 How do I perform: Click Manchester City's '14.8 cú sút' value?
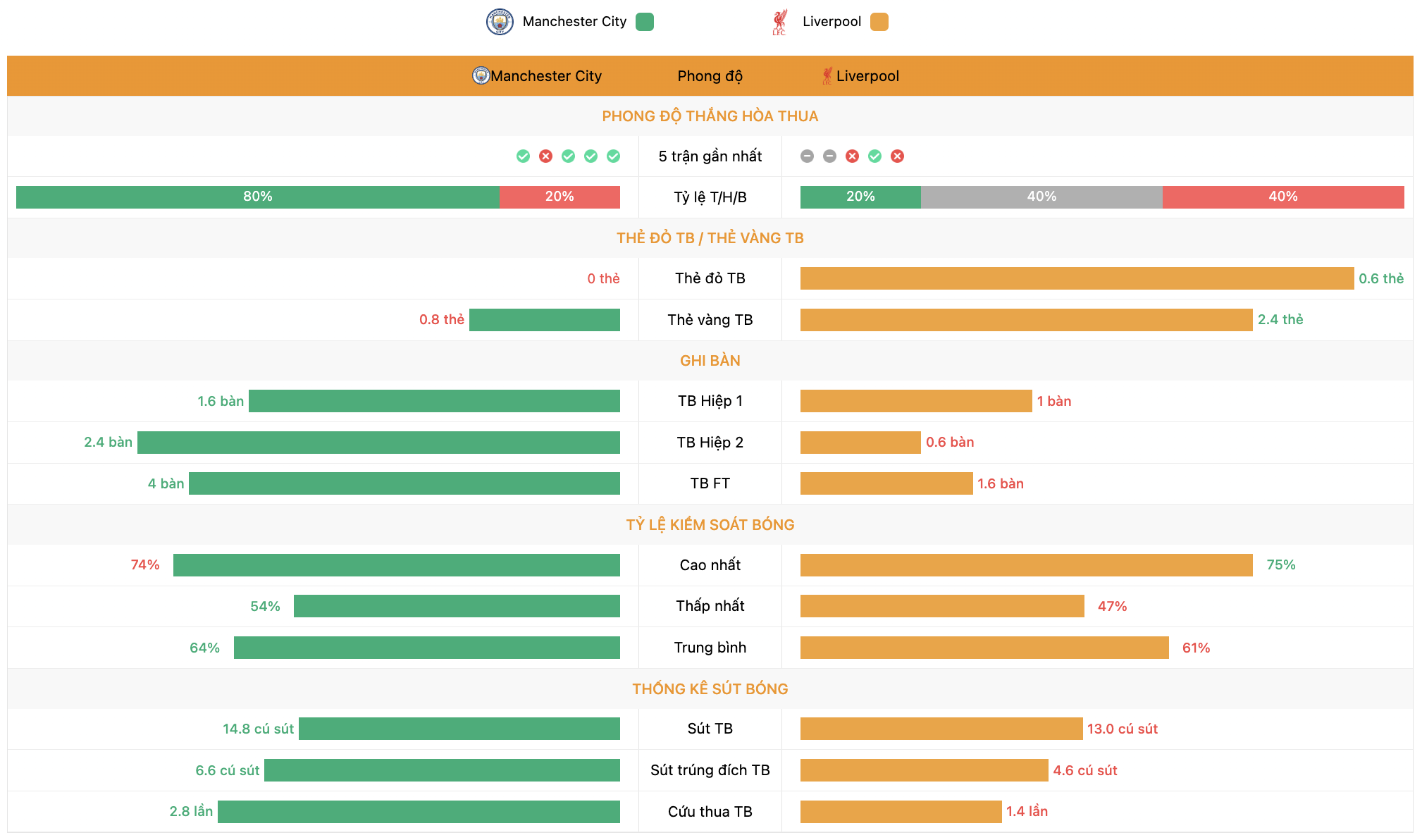(x=259, y=729)
